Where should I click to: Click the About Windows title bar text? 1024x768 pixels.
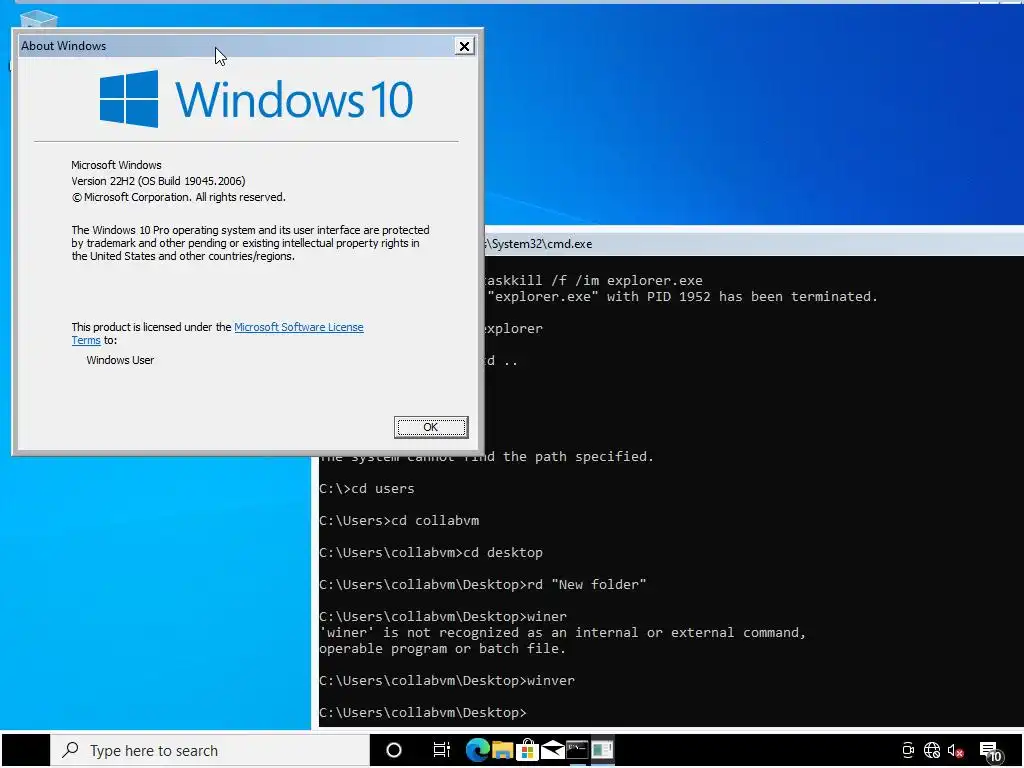(x=63, y=46)
